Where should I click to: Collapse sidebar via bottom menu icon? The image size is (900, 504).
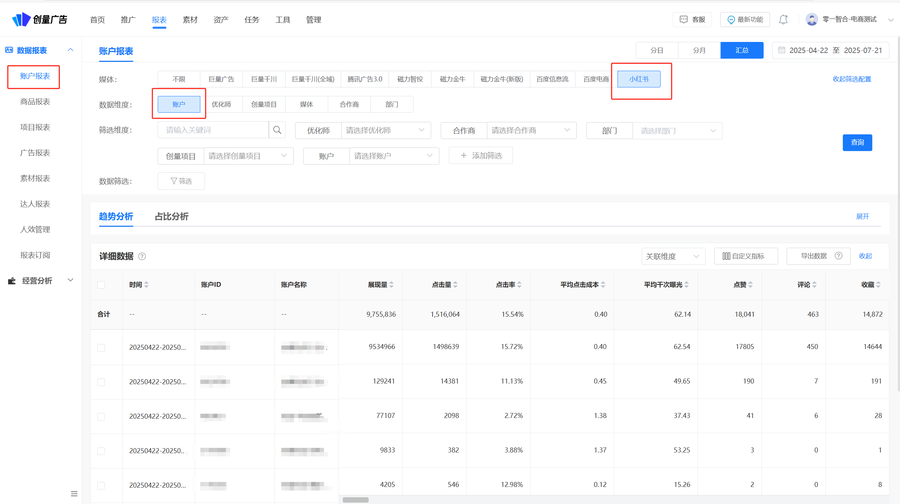tap(74, 494)
